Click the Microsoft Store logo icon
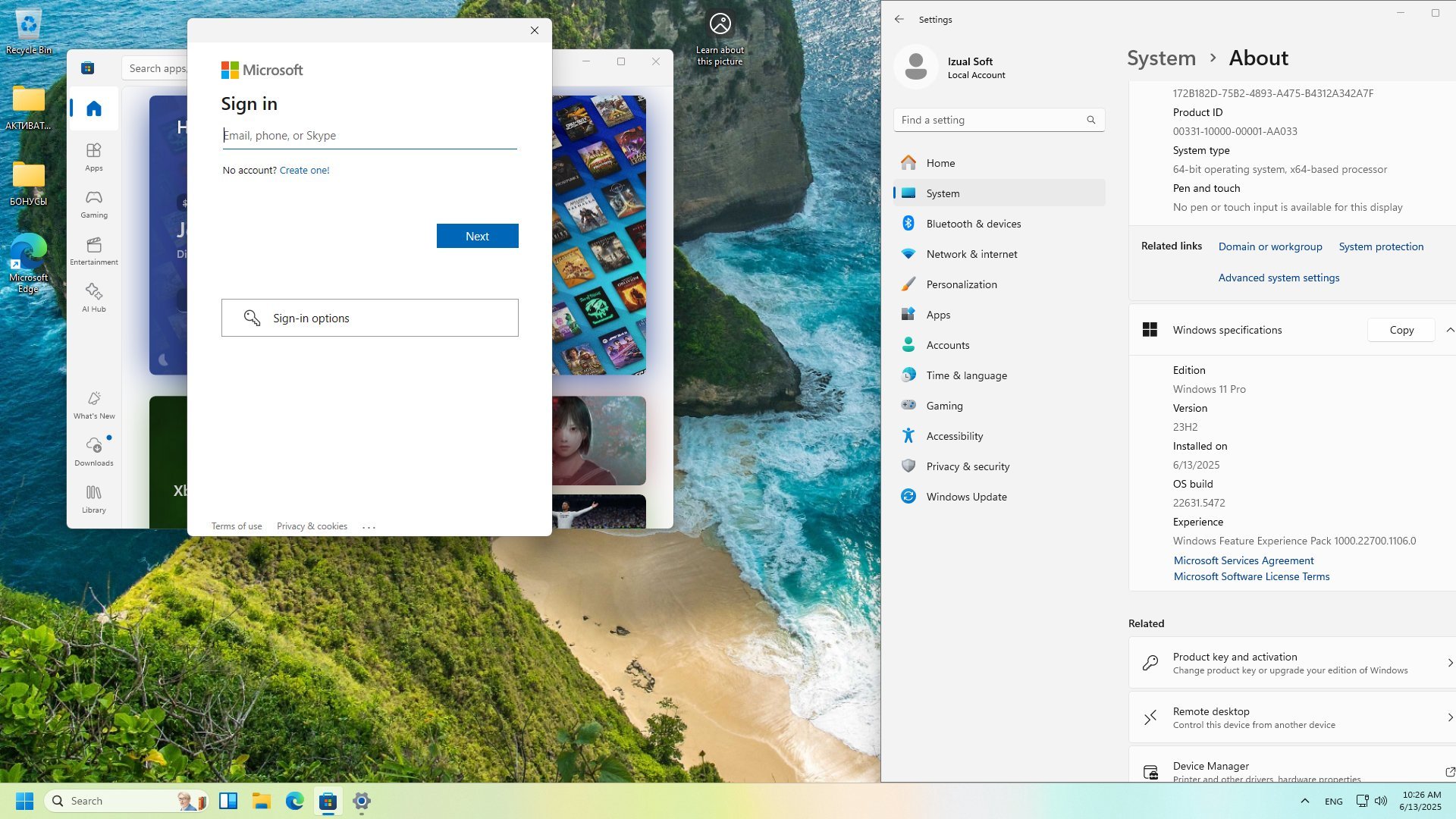Screen dimensions: 1456x819 coord(88,68)
